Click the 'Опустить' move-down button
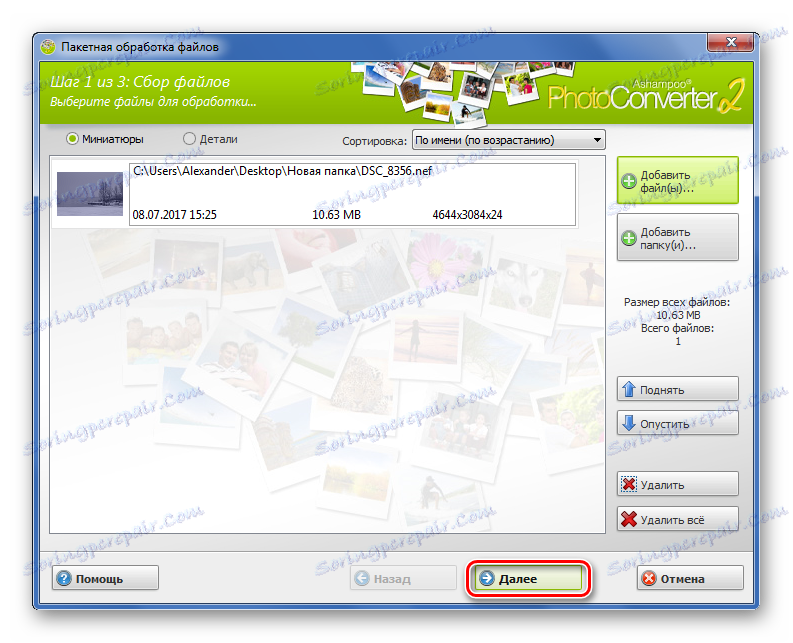The image size is (793, 643). (x=677, y=423)
